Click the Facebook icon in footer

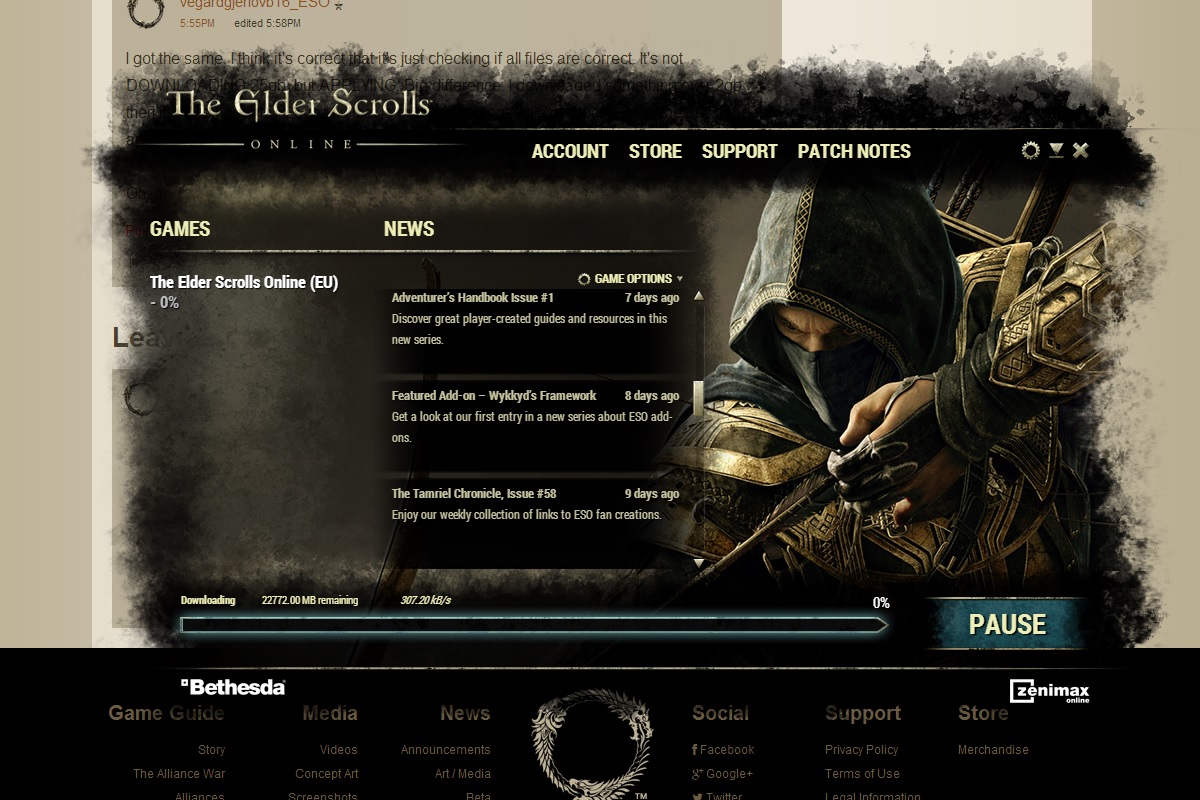click(x=695, y=750)
